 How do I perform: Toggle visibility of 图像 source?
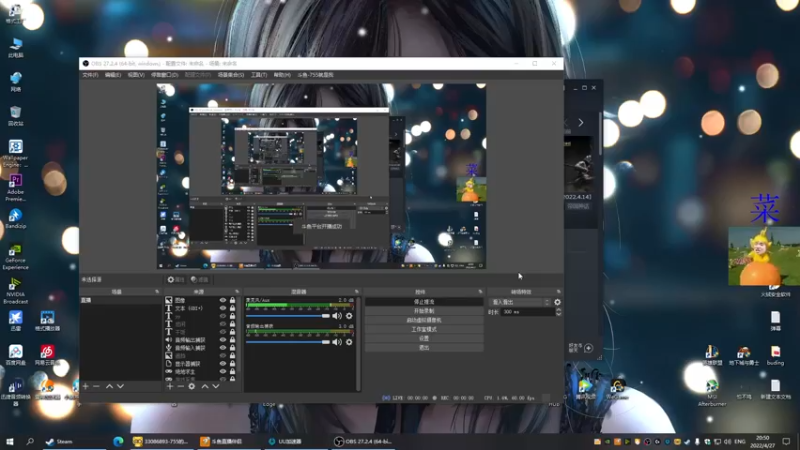point(223,301)
